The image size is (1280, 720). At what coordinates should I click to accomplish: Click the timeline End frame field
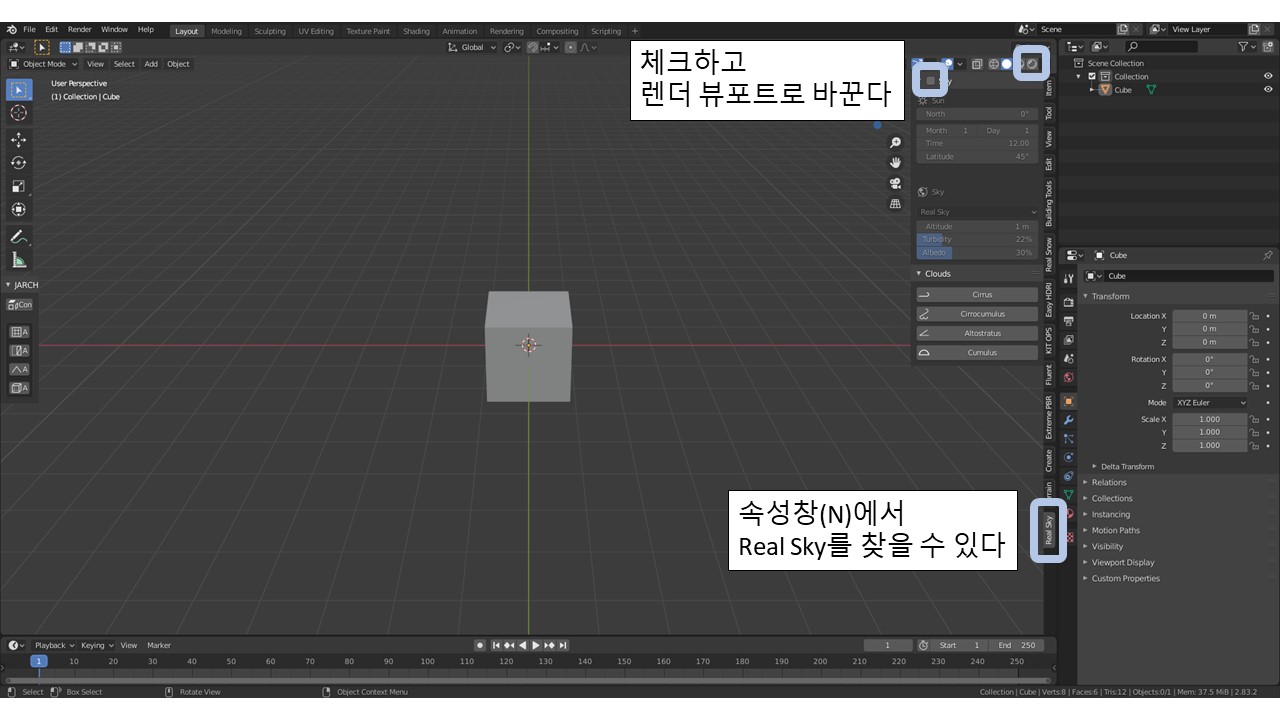click(x=1018, y=645)
